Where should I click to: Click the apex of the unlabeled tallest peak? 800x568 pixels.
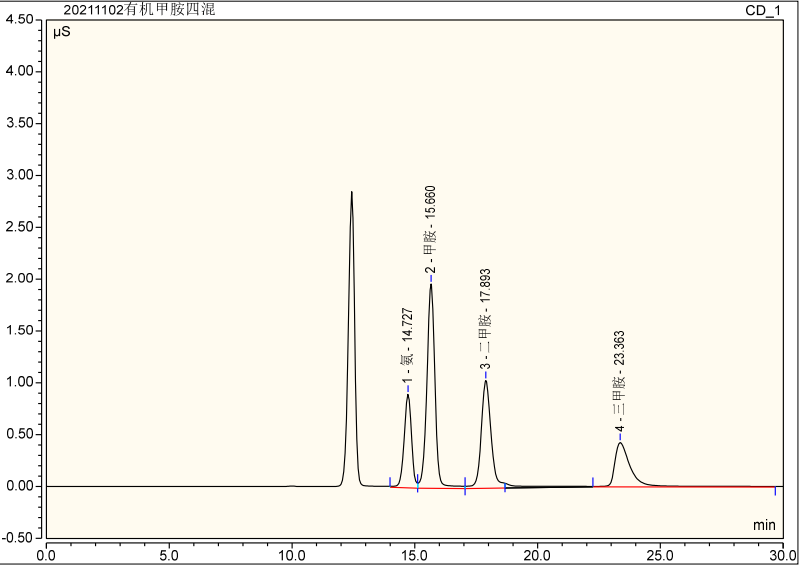351,192
